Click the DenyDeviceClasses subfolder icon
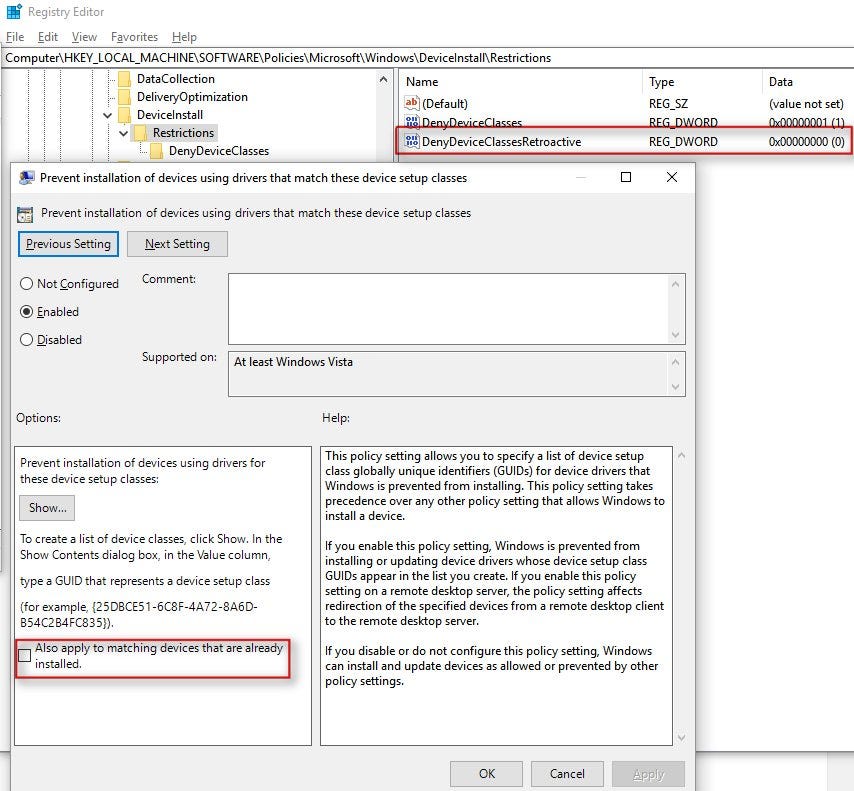This screenshot has width=854, height=791. click(156, 151)
